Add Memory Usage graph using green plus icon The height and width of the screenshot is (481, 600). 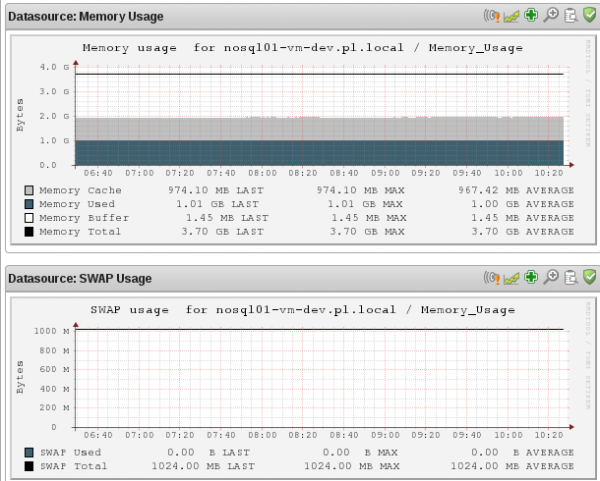point(531,16)
